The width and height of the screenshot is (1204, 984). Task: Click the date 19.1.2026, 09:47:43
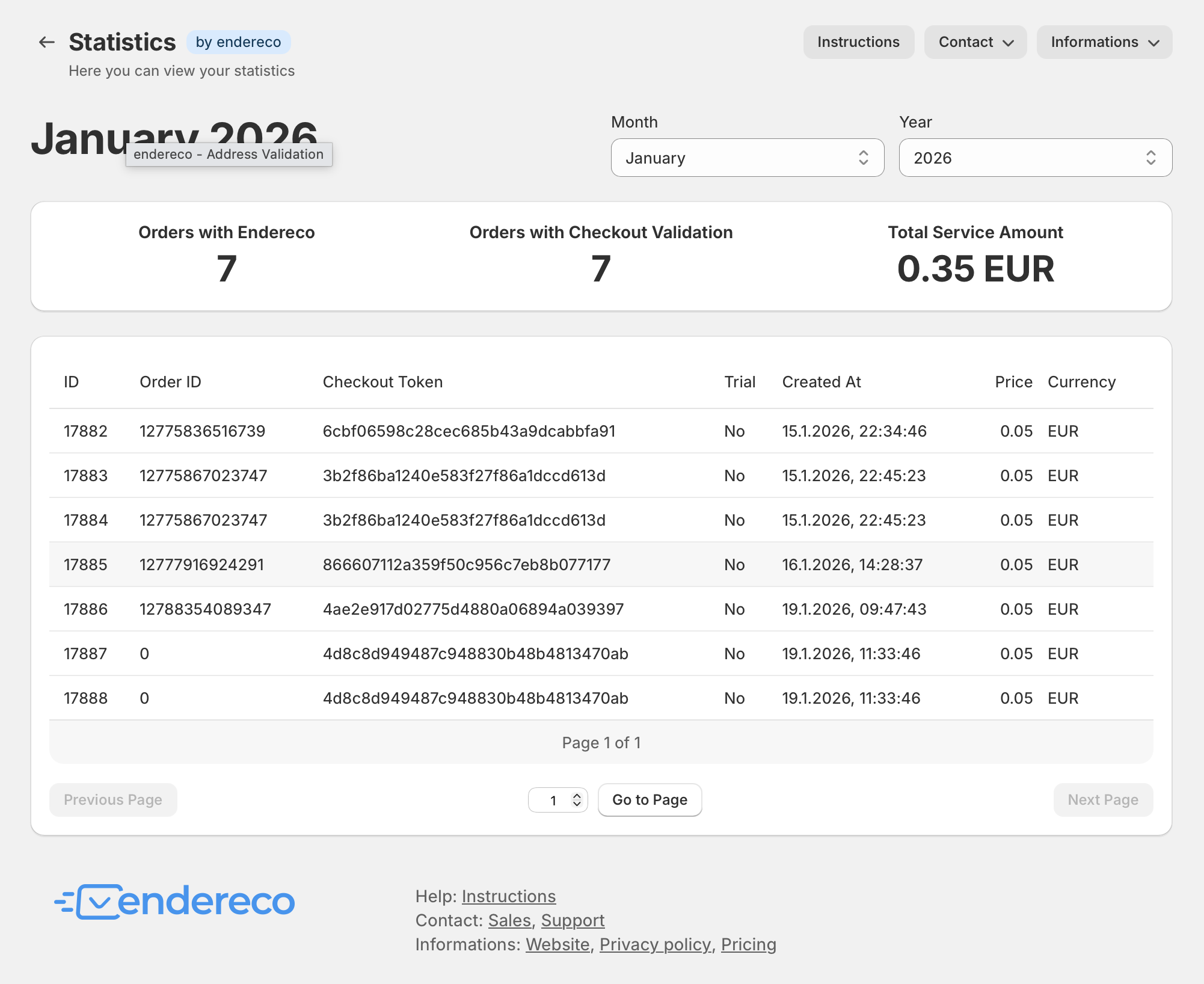coord(854,609)
